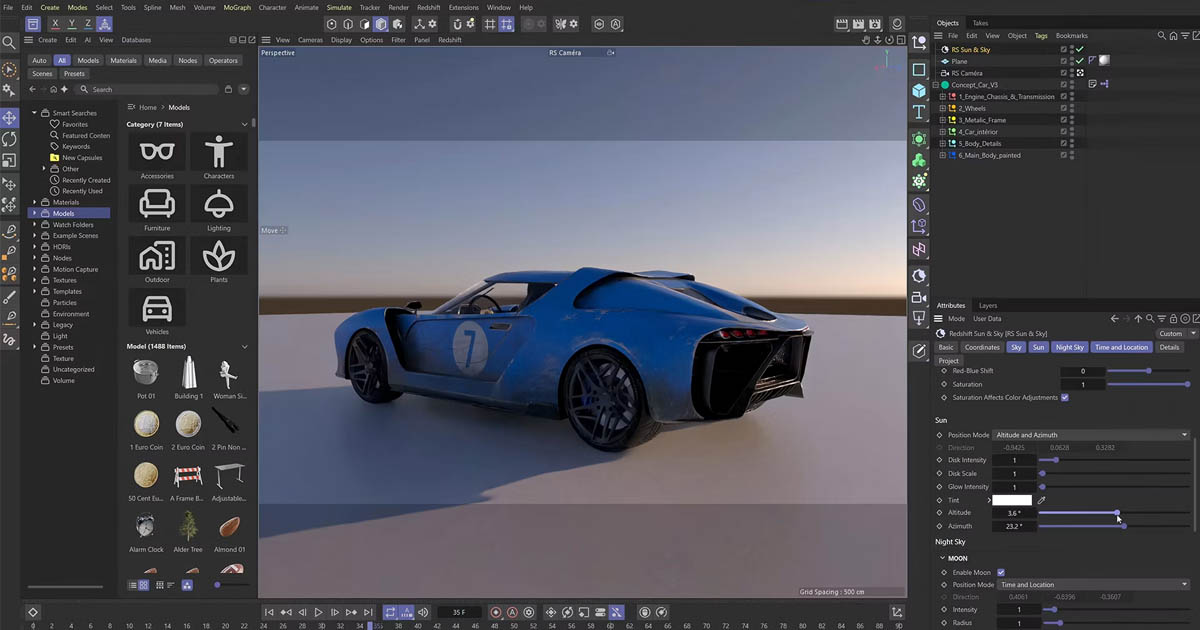Select the Rotate tool in left toolbar
This screenshot has height=630, width=1200.
(x=9, y=139)
